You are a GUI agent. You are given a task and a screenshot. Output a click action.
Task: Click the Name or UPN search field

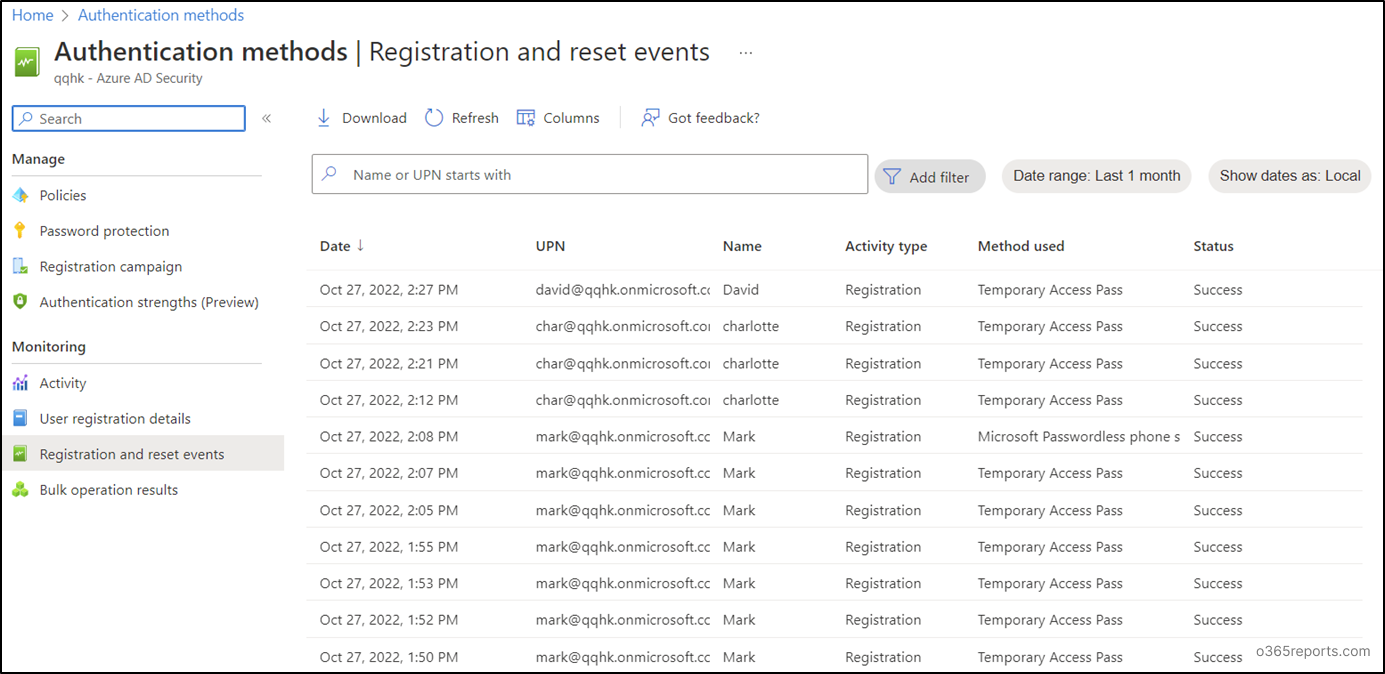coord(589,174)
